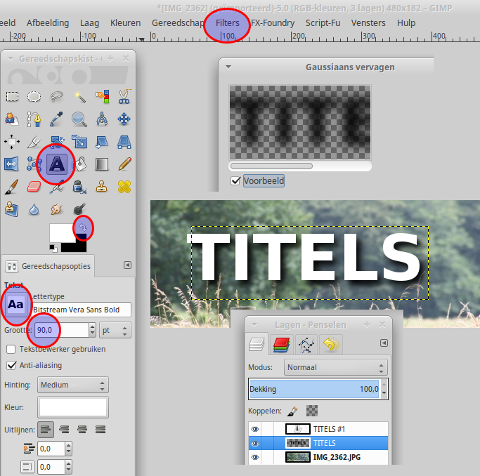
Task: Open the Vensters menu
Action: 368,23
